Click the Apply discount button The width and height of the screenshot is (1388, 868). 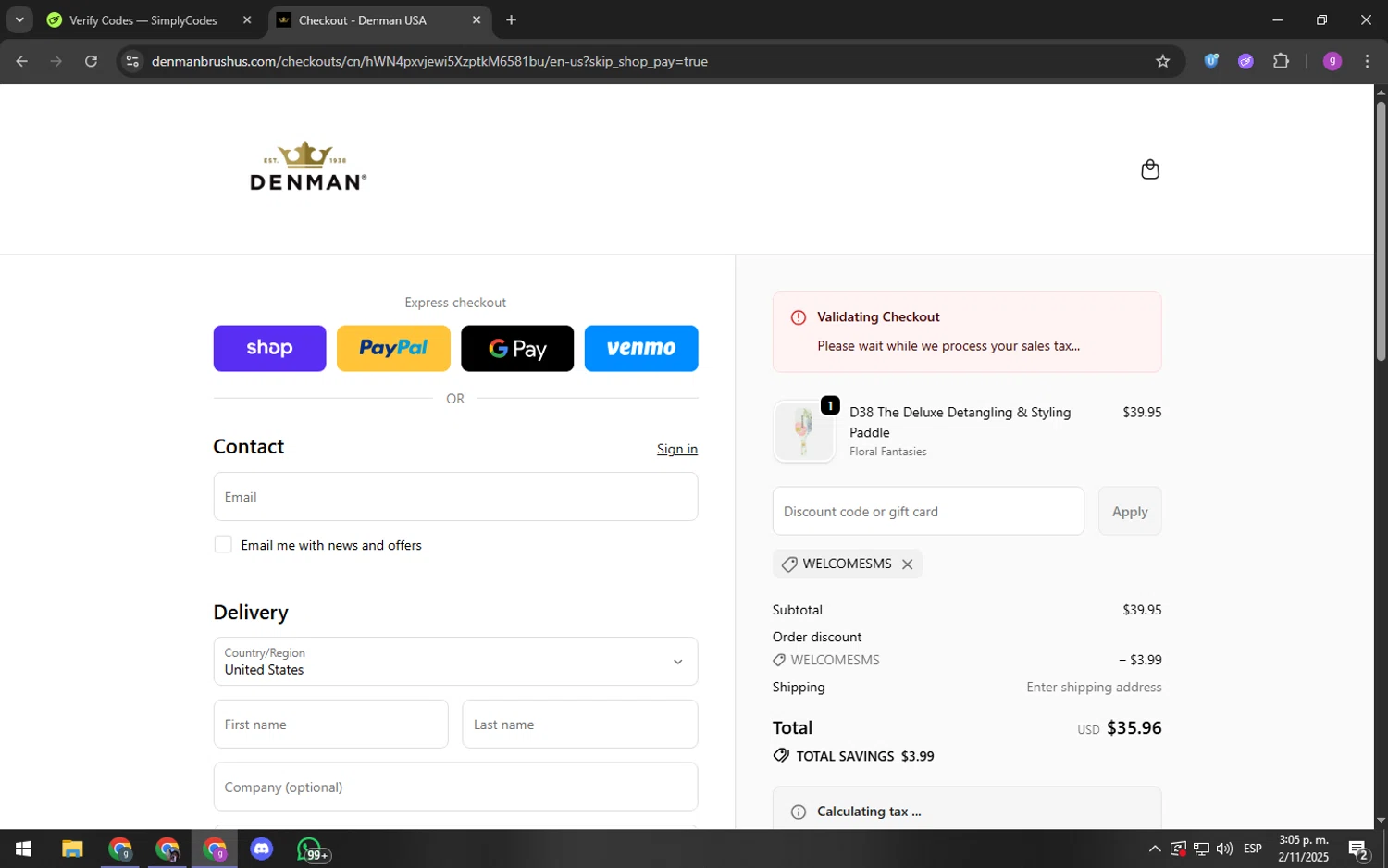(x=1130, y=511)
